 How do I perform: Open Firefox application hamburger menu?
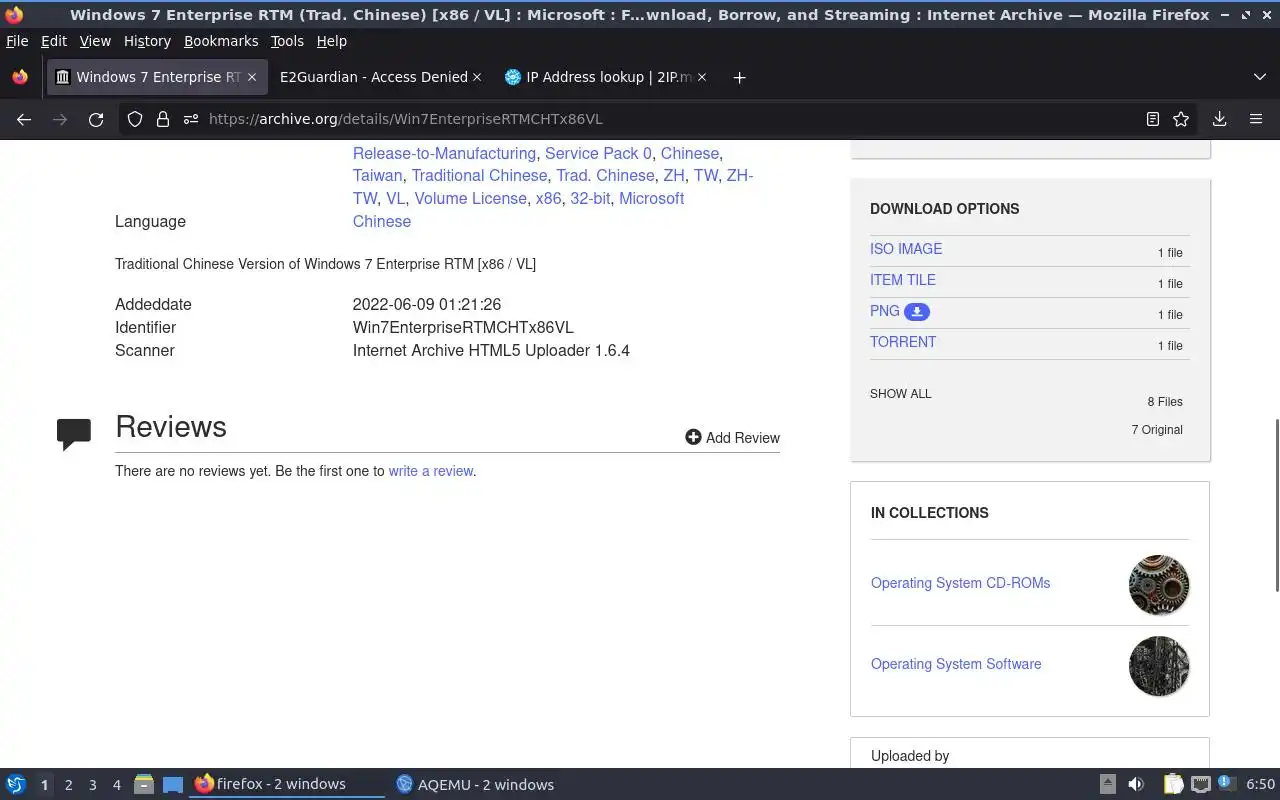[x=1256, y=119]
